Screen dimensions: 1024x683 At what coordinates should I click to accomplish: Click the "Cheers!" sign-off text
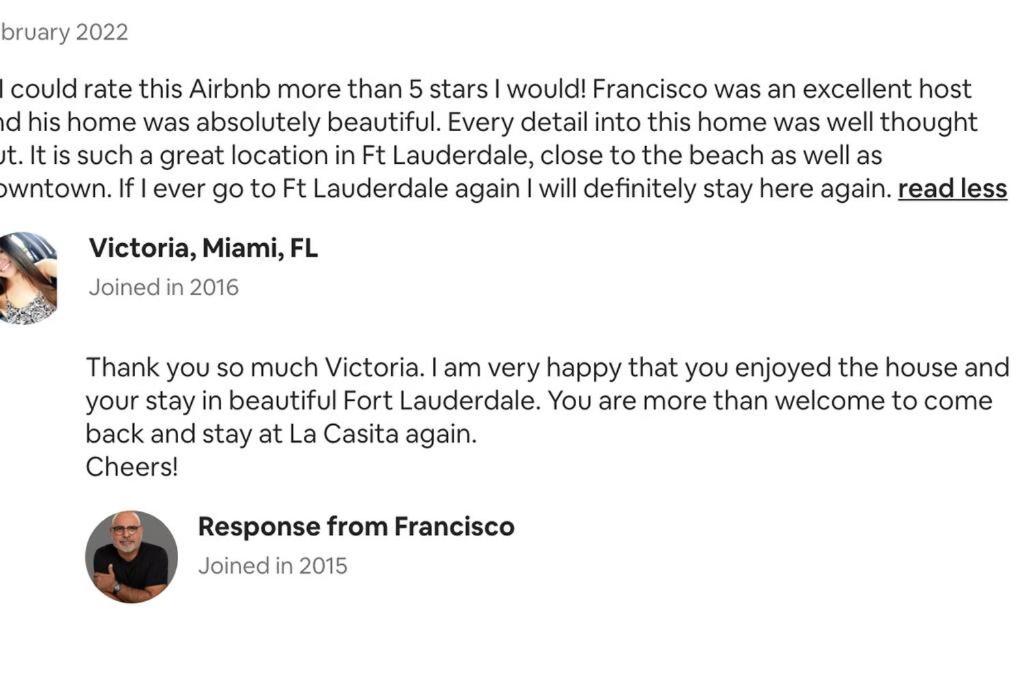131,467
